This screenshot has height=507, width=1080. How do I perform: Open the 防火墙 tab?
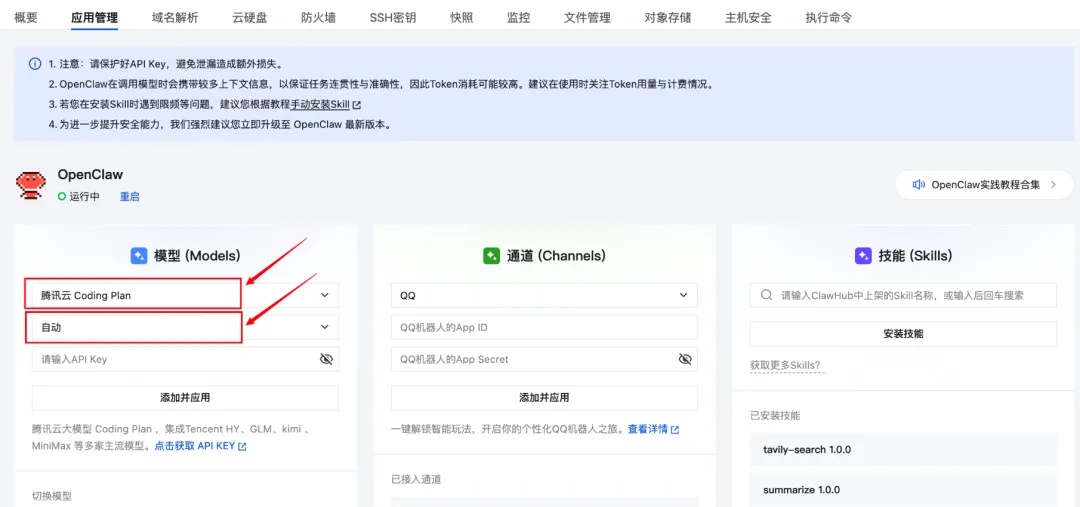pyautogui.click(x=318, y=18)
